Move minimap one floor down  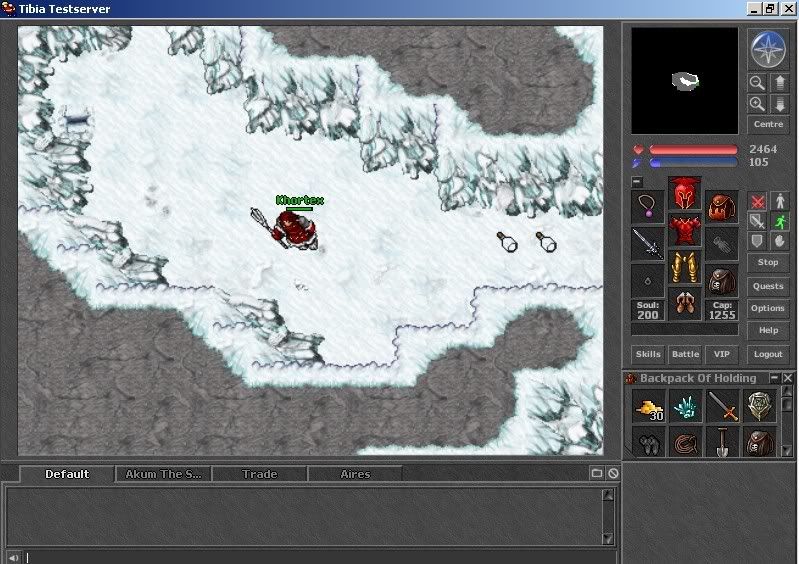coord(779,104)
